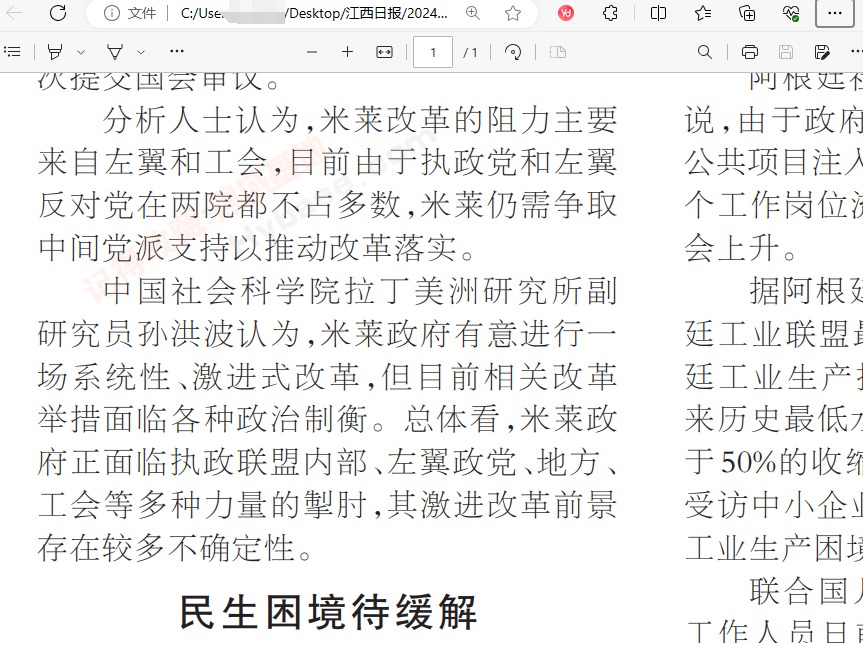This screenshot has width=864, height=646.
Task: Open the Favorites list icon
Action: [x=703, y=13]
